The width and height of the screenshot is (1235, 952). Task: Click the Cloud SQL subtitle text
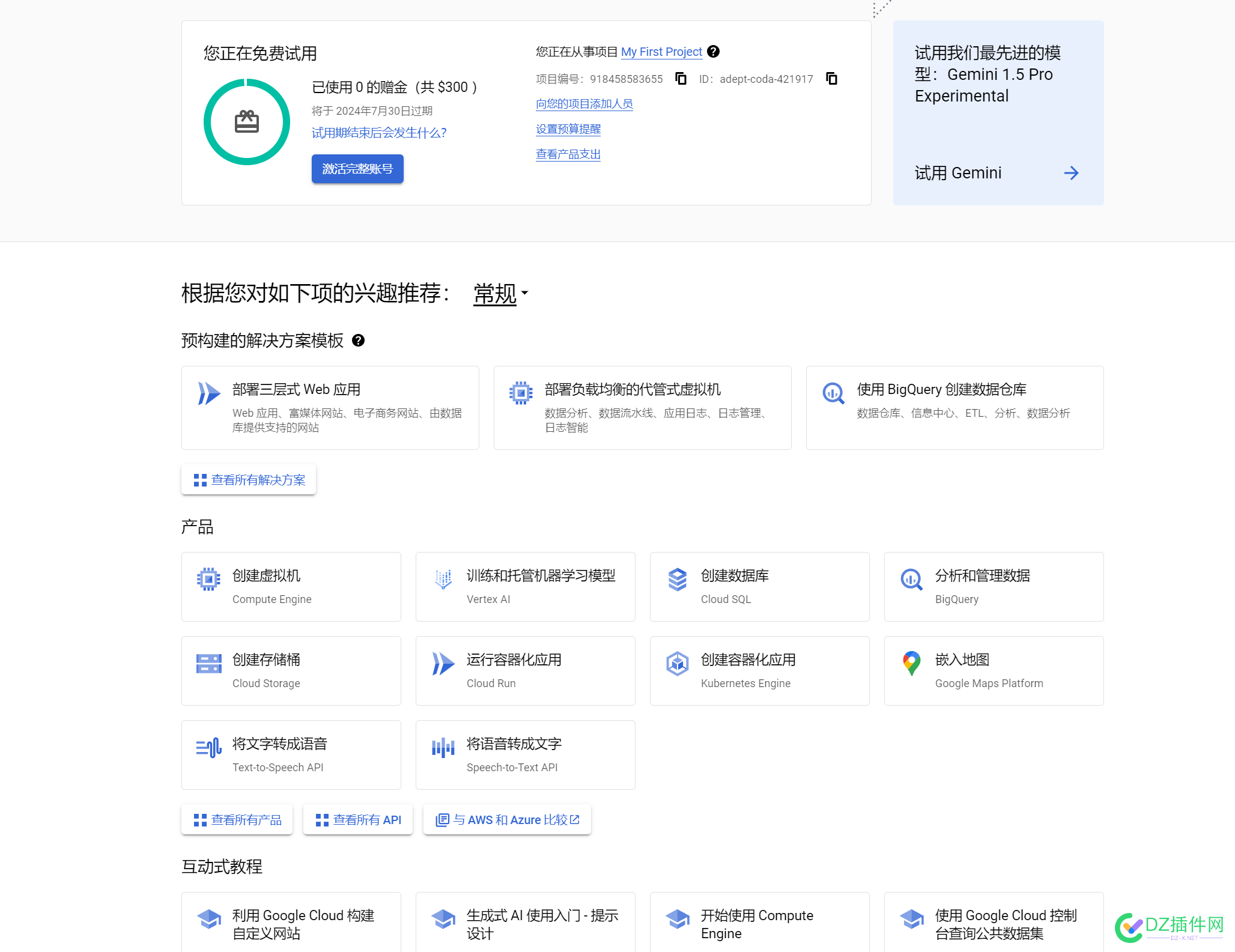click(x=726, y=599)
